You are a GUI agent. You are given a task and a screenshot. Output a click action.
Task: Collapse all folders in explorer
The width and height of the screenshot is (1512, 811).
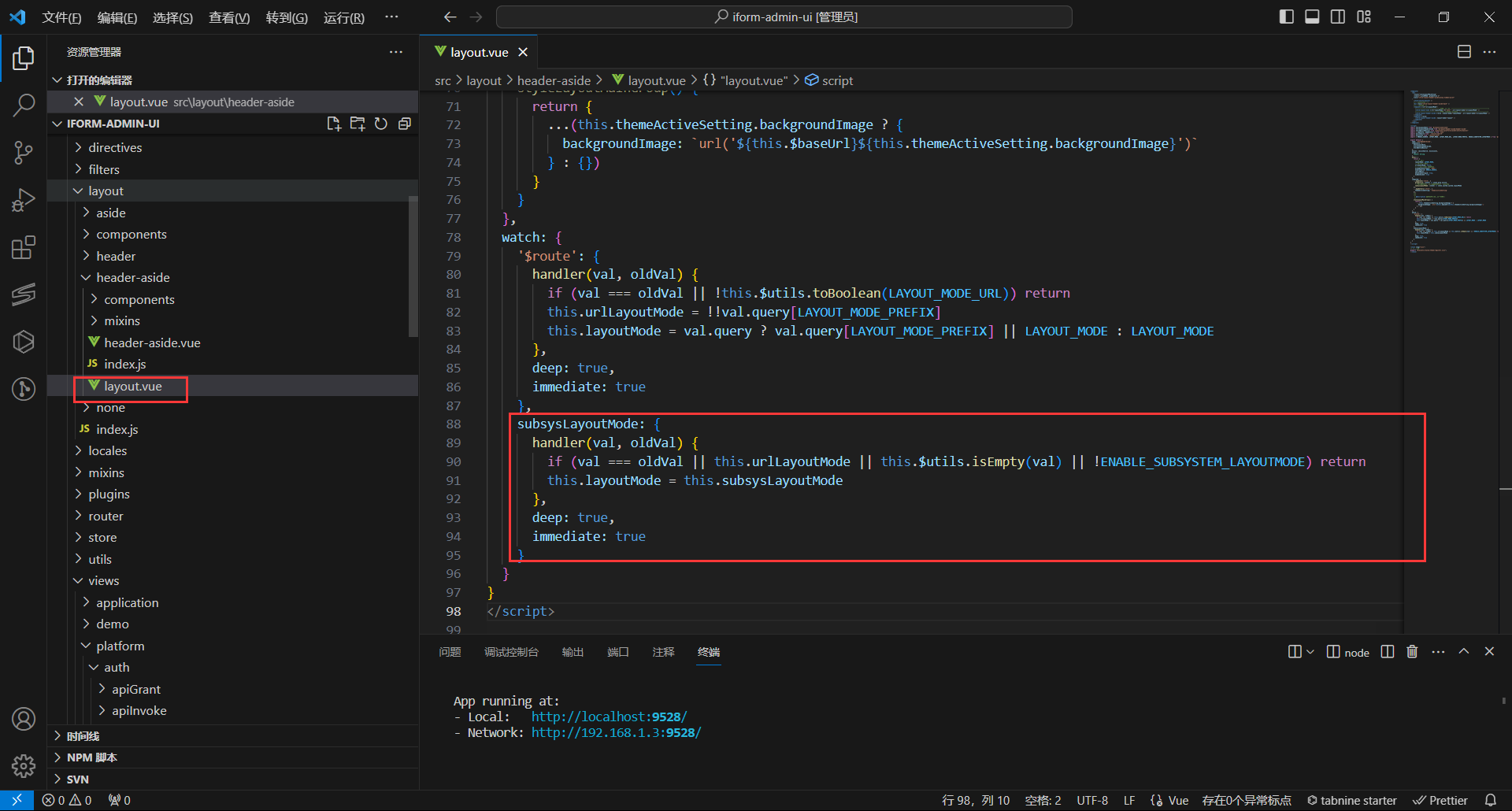point(405,124)
